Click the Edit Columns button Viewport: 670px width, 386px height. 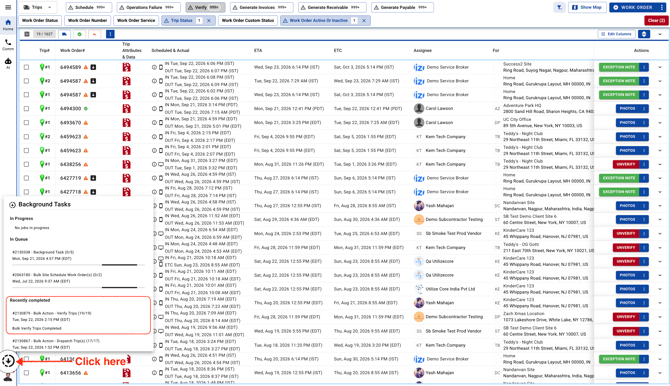click(616, 34)
